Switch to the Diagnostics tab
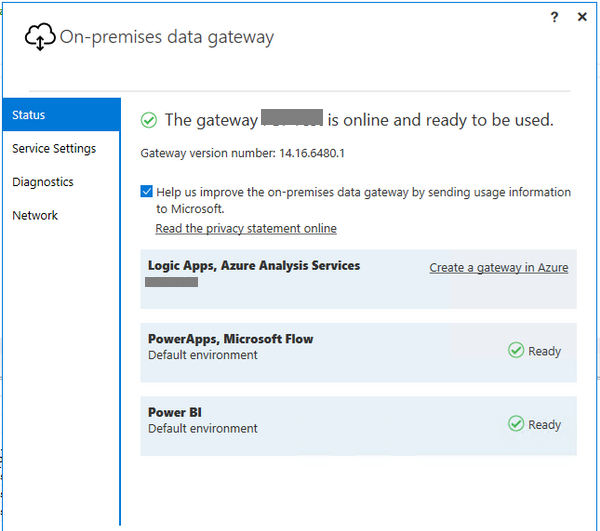Screen dimensions: 600x531 (43, 182)
